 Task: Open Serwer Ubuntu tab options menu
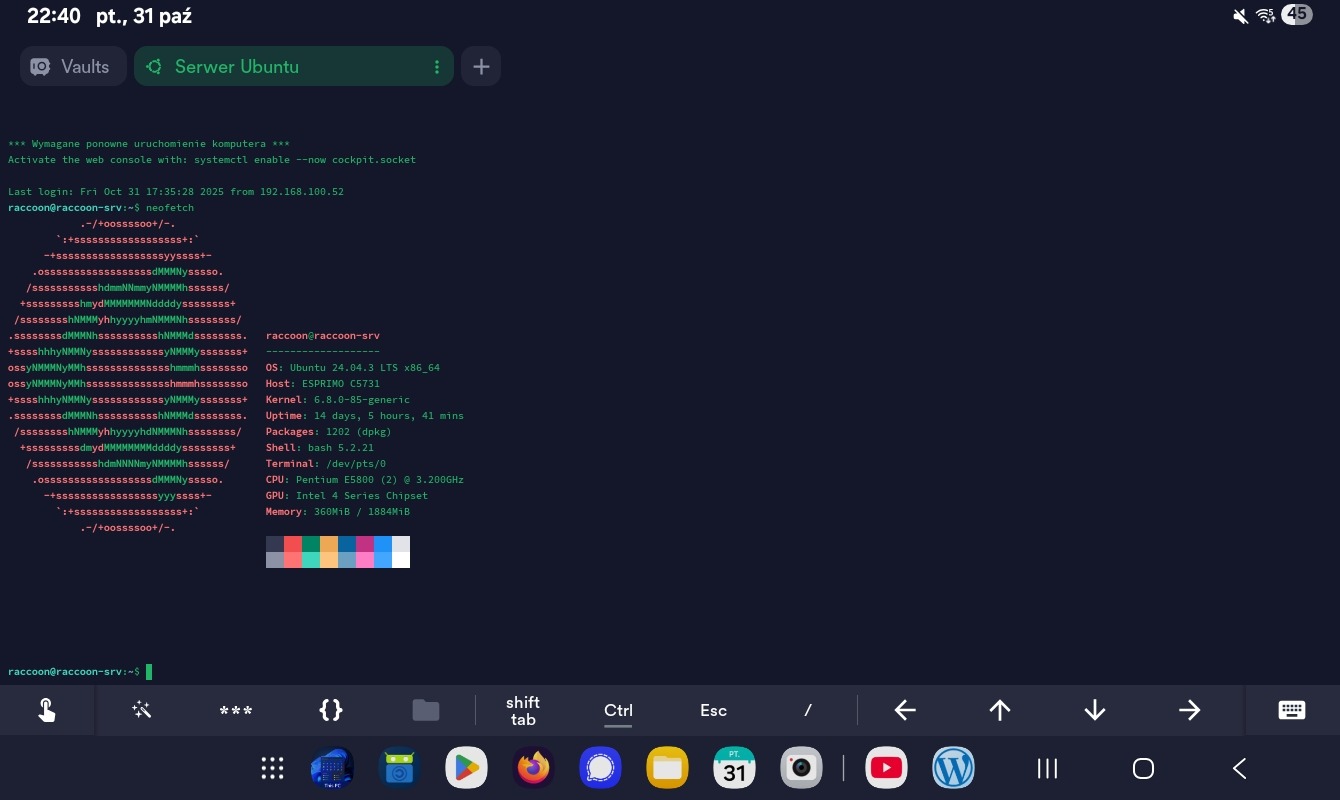437,67
